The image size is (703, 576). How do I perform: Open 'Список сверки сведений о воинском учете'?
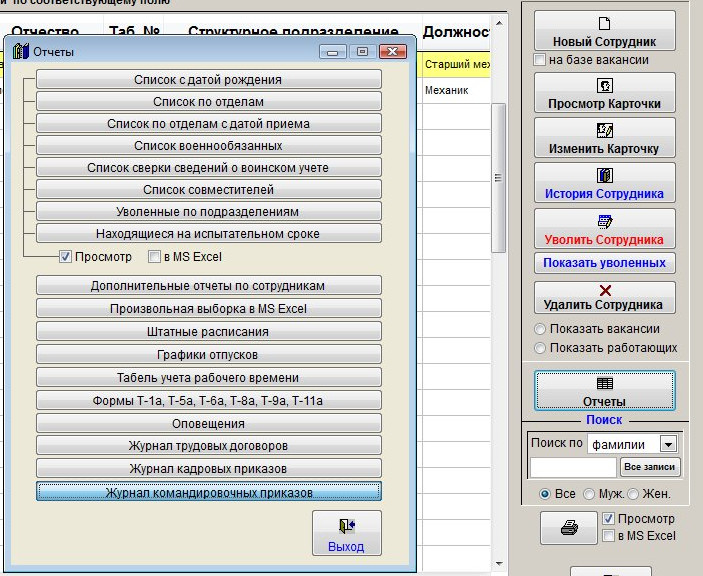coord(209,167)
